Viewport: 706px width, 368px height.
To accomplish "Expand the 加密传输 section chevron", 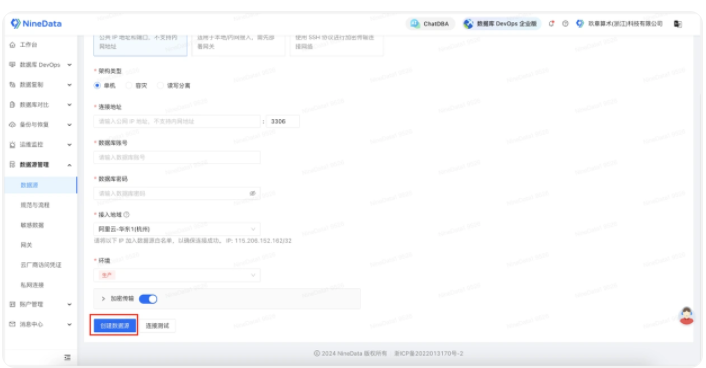I will pyautogui.click(x=103, y=299).
